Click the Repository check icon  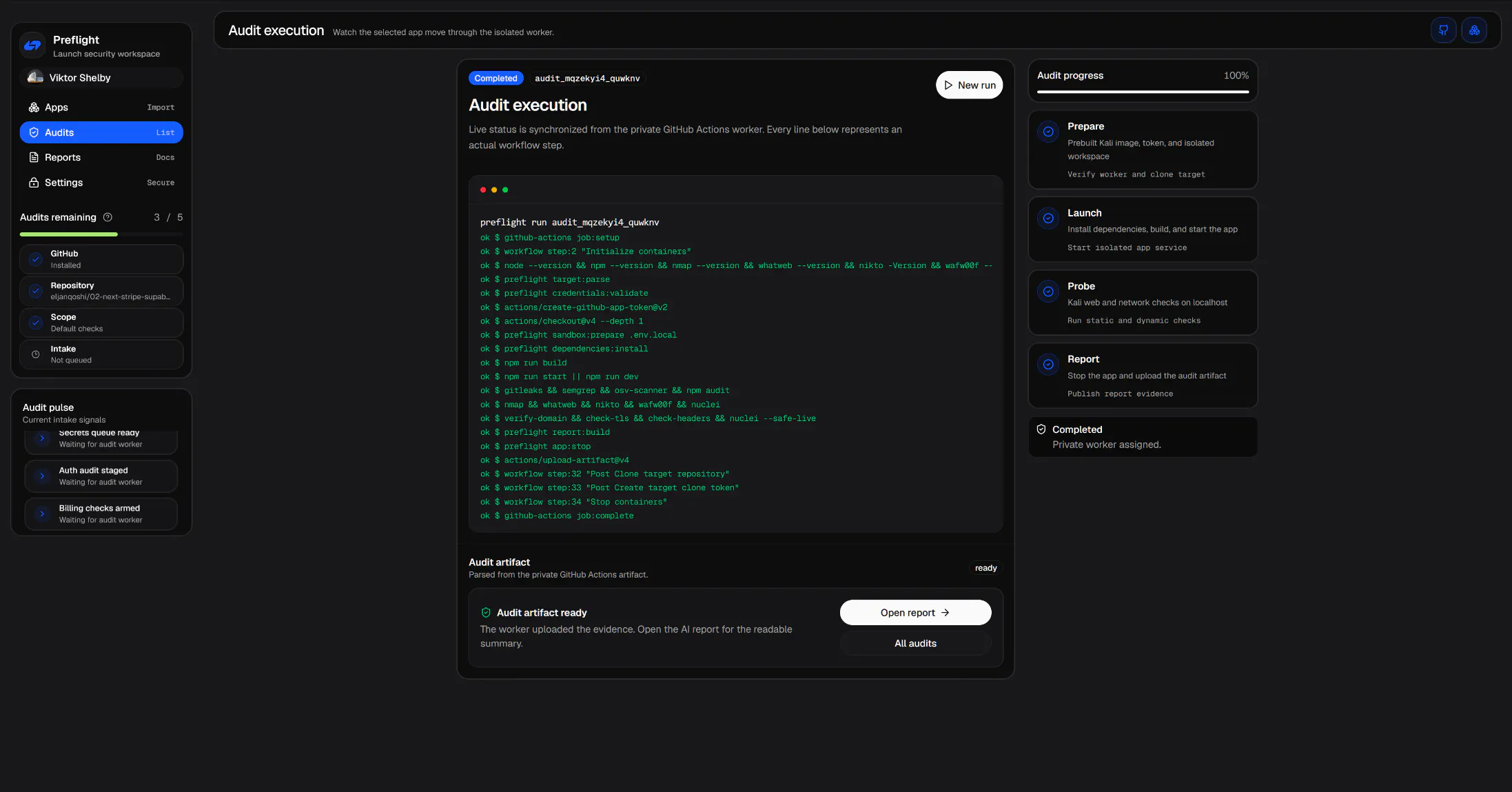pyautogui.click(x=36, y=291)
